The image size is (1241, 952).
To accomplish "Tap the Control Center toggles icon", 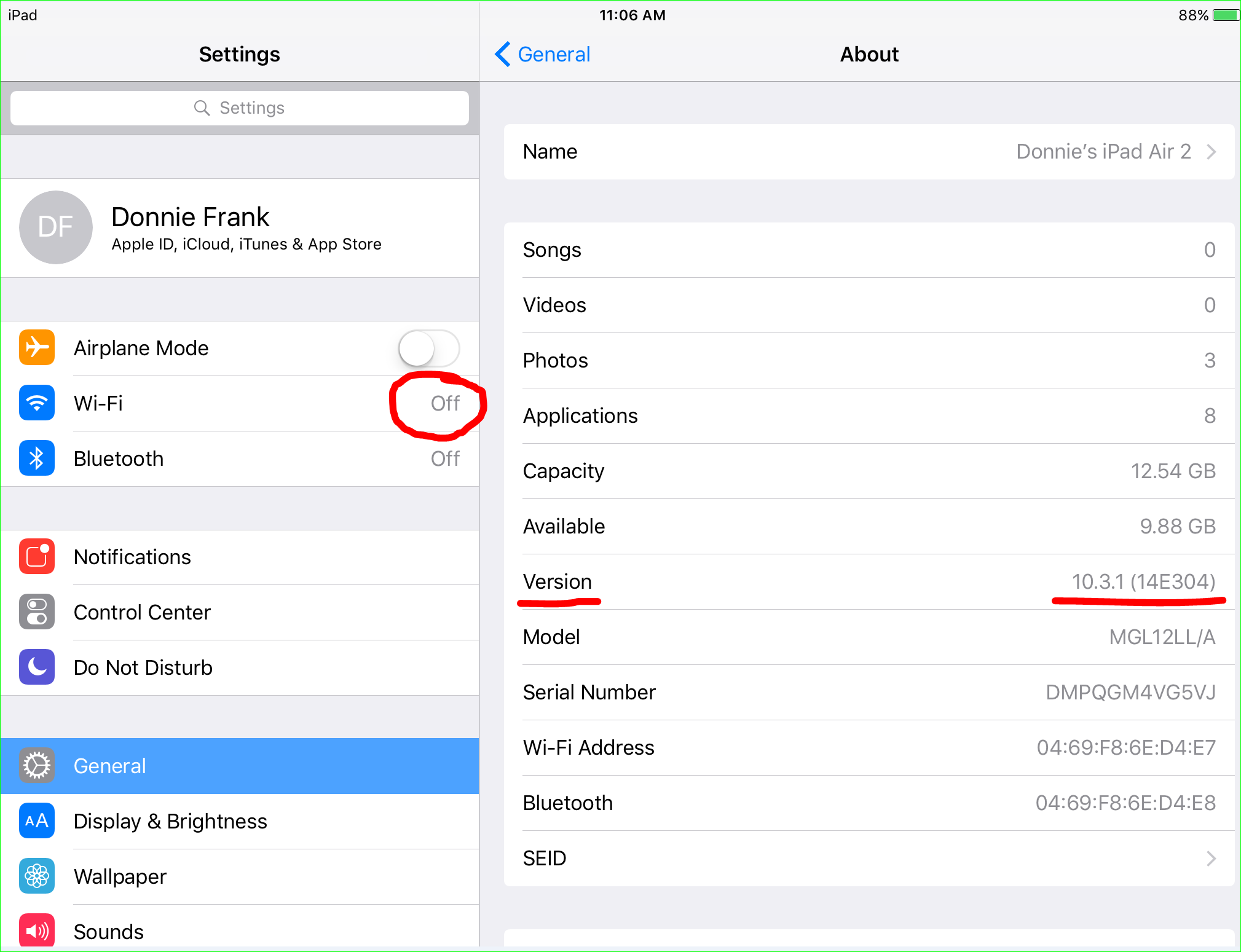I will tap(37, 612).
